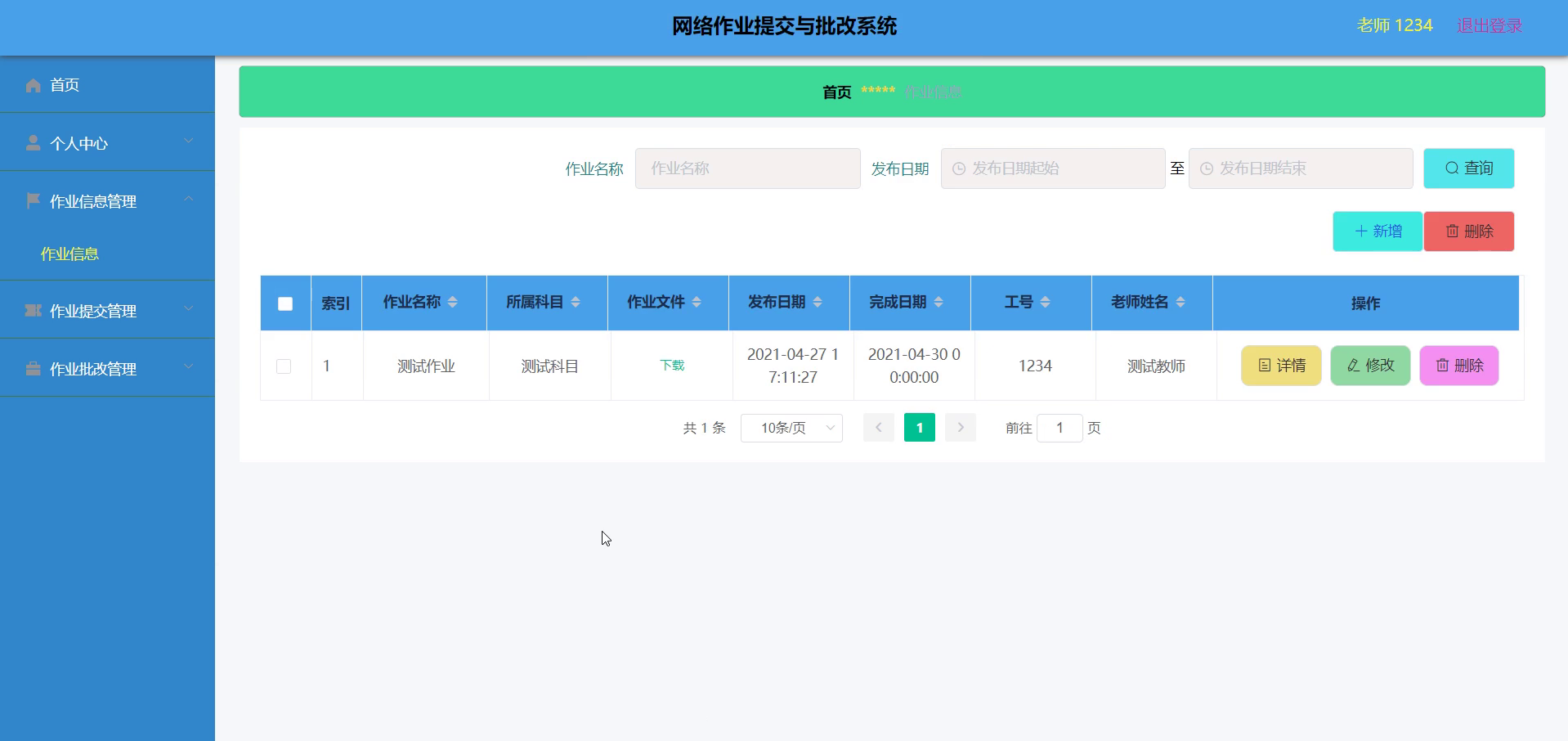Click the clock icon in 发布日期结束 field
Screen dimensions: 1568x741
(x=1206, y=168)
